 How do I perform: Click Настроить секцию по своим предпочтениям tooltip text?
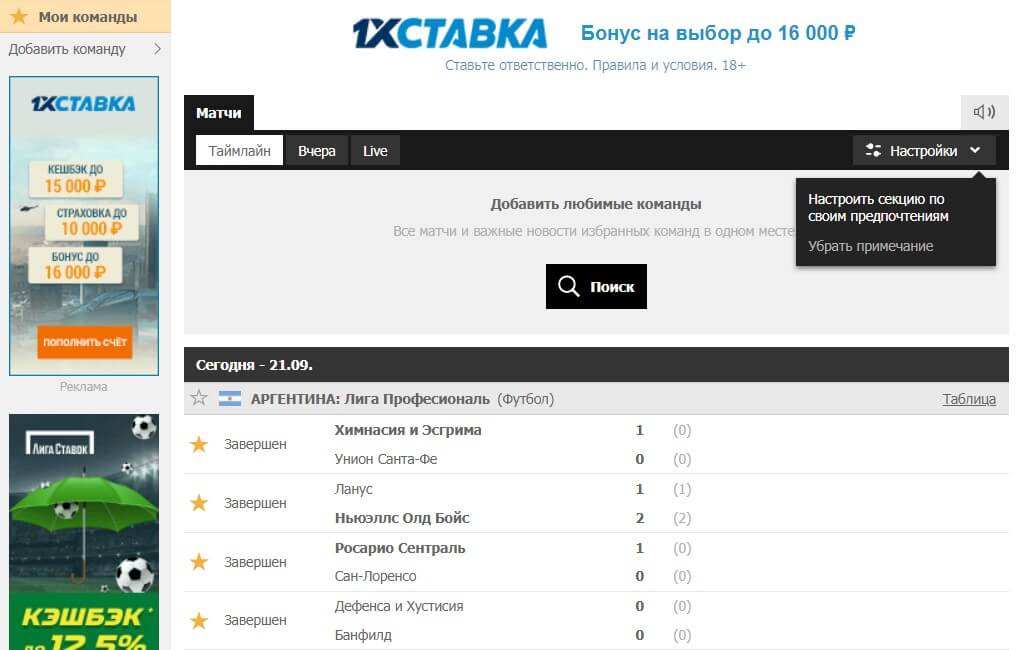[878, 208]
